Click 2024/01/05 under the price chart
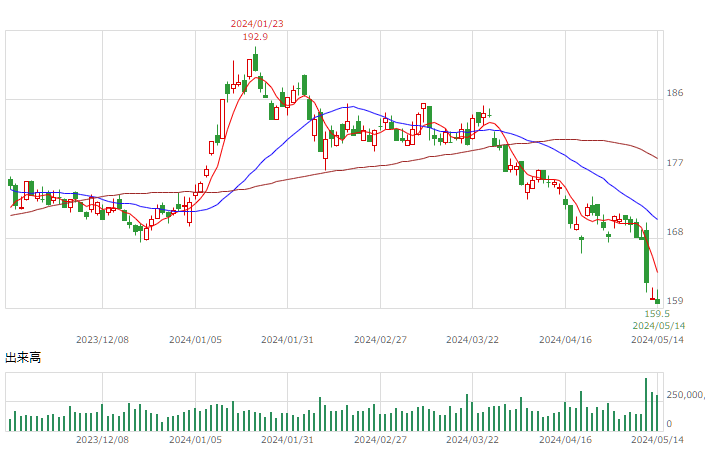 point(195,340)
